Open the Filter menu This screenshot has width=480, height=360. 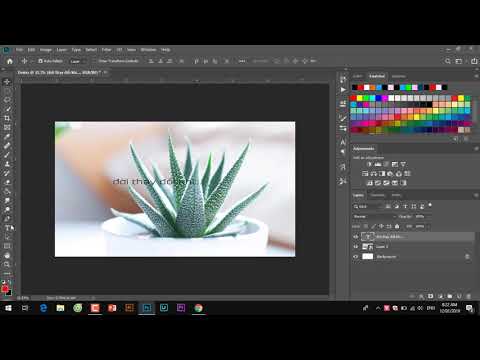tap(106, 50)
